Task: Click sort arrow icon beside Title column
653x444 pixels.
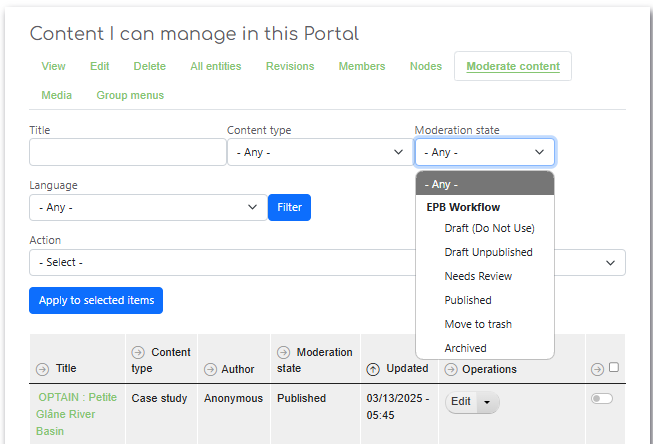Action: [x=42, y=369]
